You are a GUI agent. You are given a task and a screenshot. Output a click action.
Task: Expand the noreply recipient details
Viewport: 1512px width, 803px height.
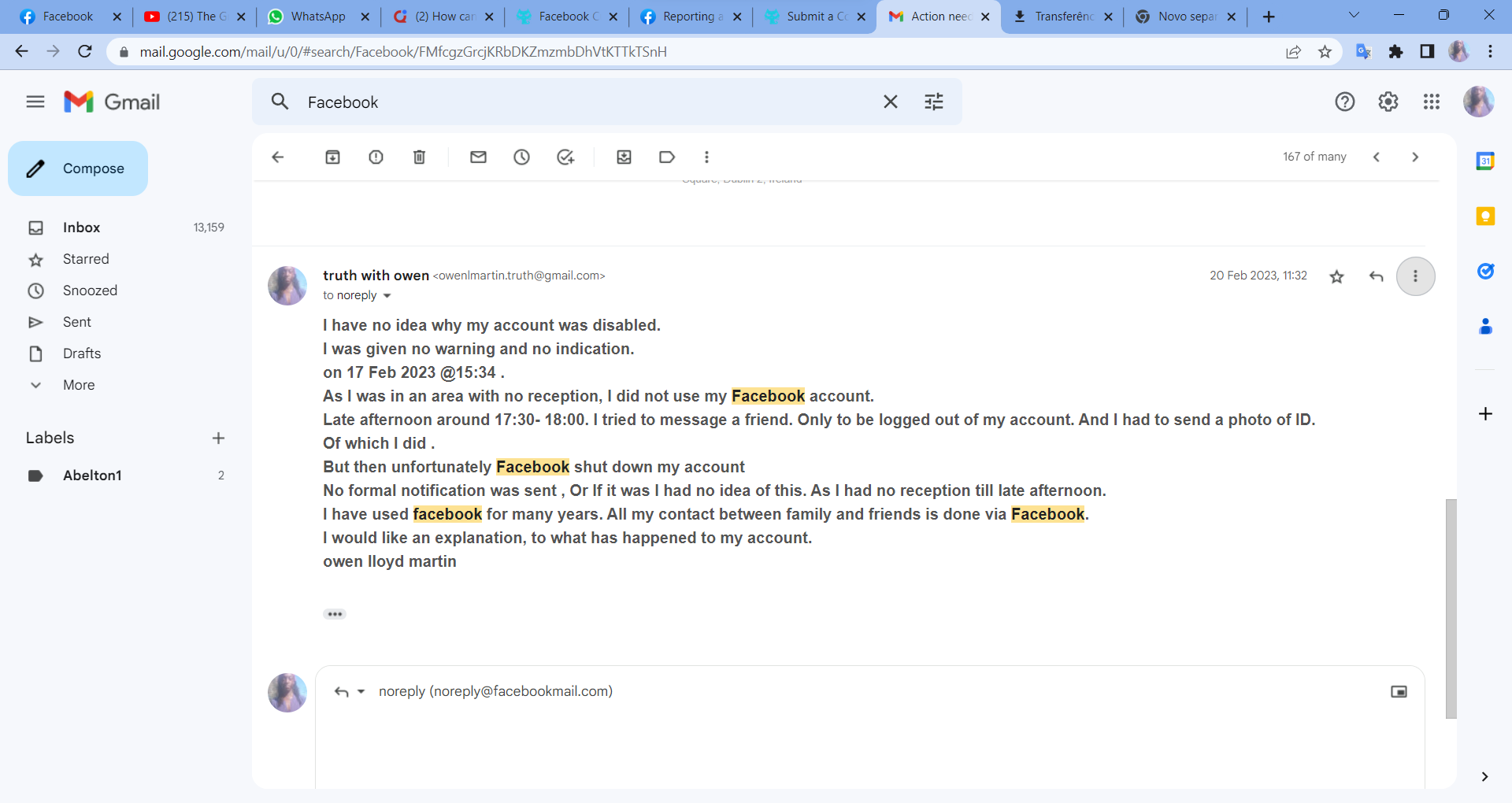click(387, 295)
